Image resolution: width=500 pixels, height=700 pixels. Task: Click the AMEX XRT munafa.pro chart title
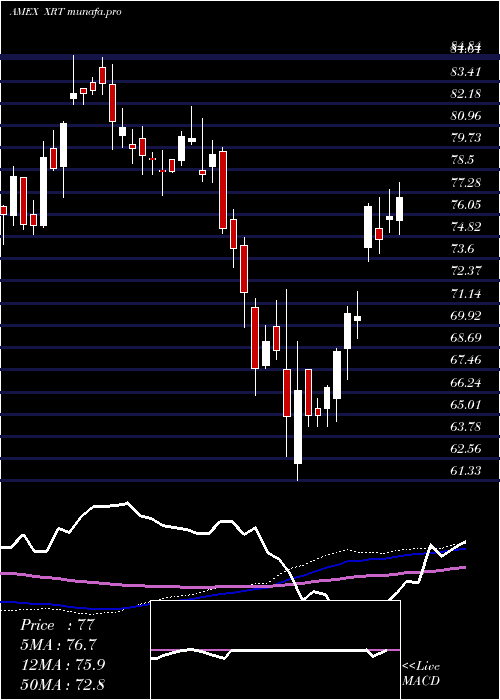(x=66, y=12)
